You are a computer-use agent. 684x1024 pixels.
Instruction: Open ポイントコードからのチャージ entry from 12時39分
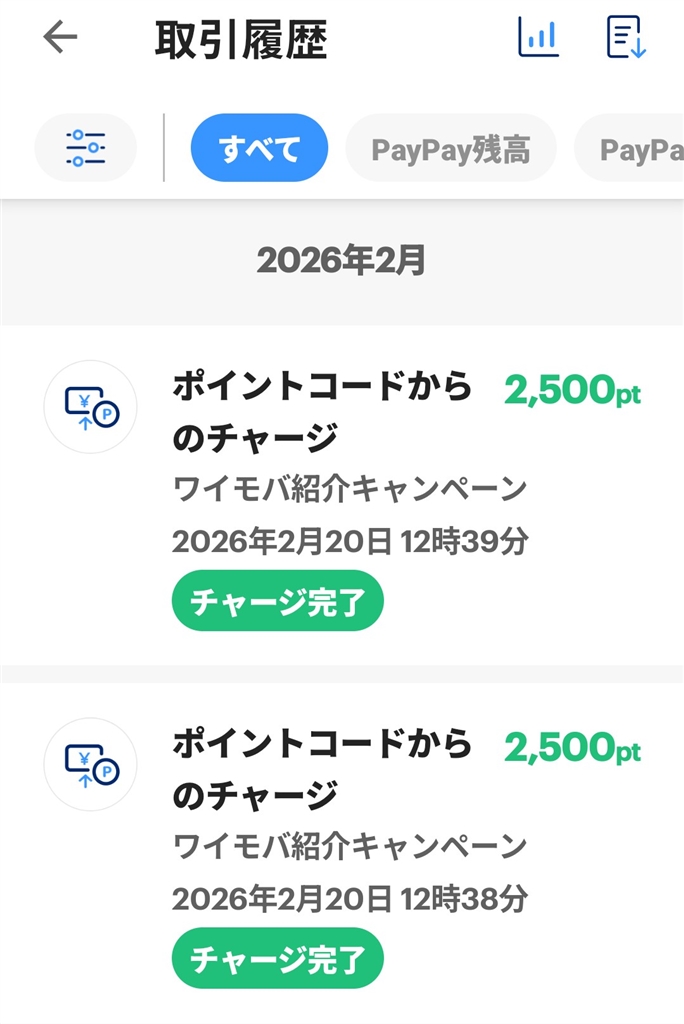[x=322, y=412]
